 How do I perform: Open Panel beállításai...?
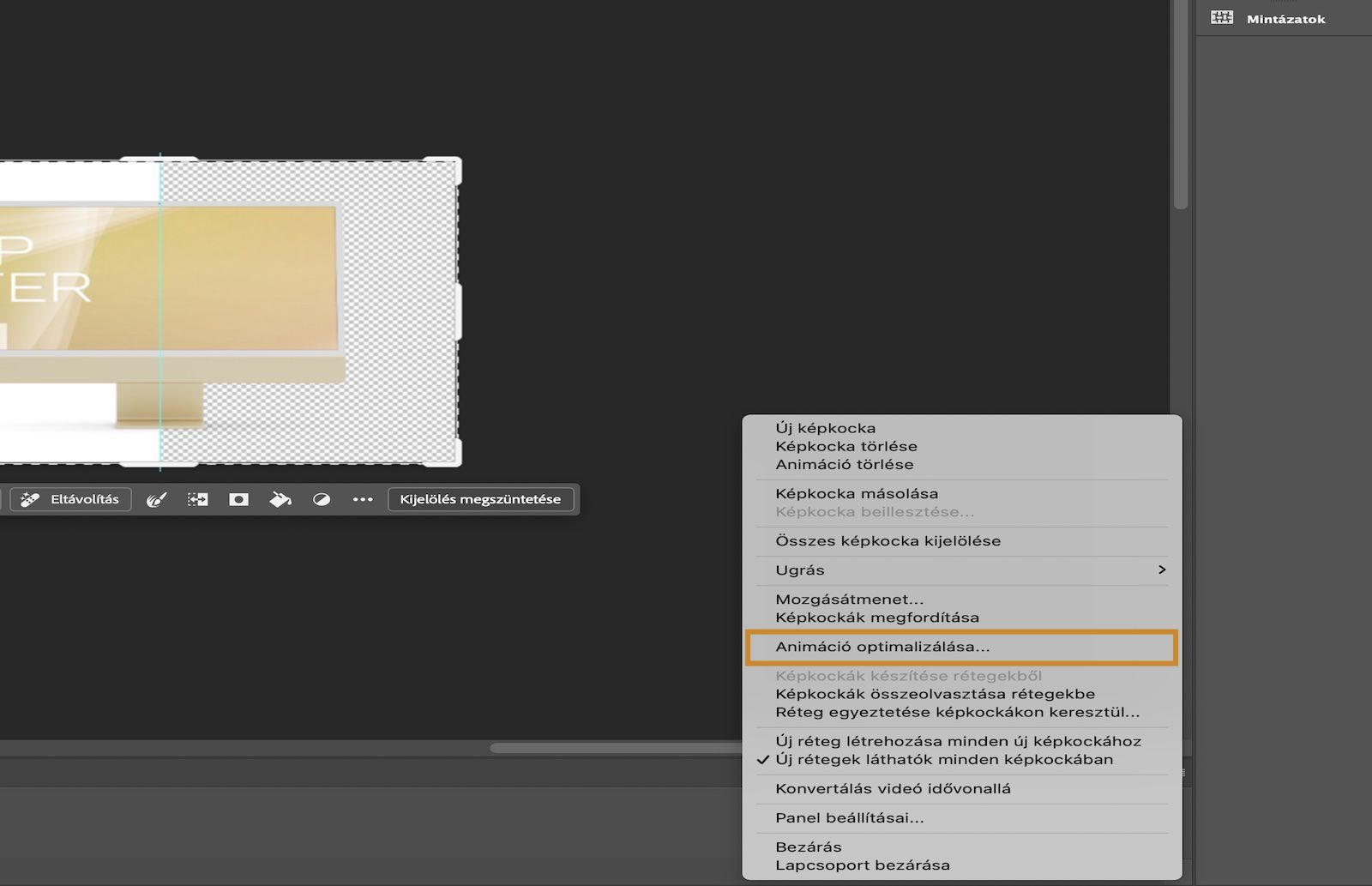(962, 817)
